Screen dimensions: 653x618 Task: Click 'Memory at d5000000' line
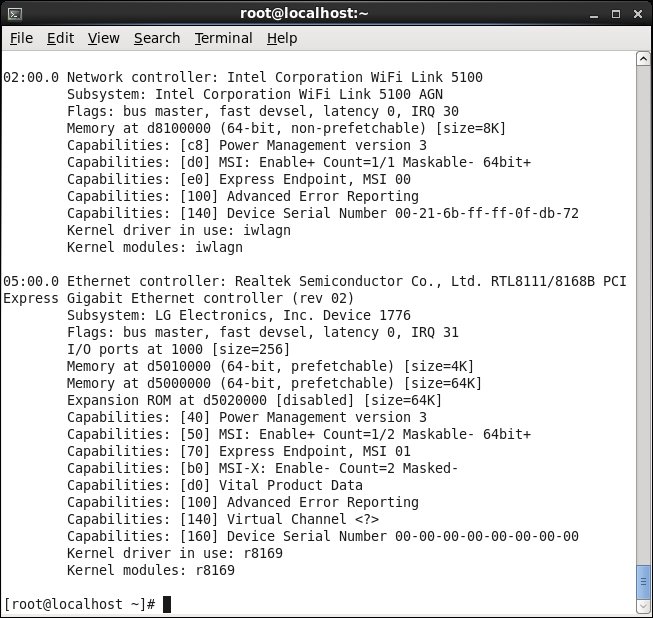click(274, 384)
